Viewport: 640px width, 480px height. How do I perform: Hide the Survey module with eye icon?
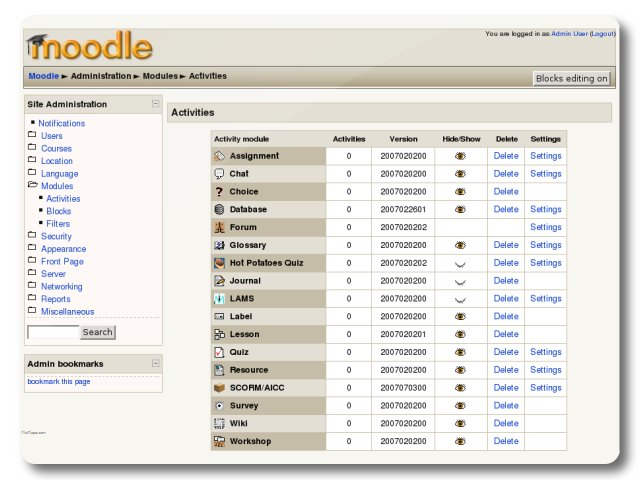pos(460,406)
